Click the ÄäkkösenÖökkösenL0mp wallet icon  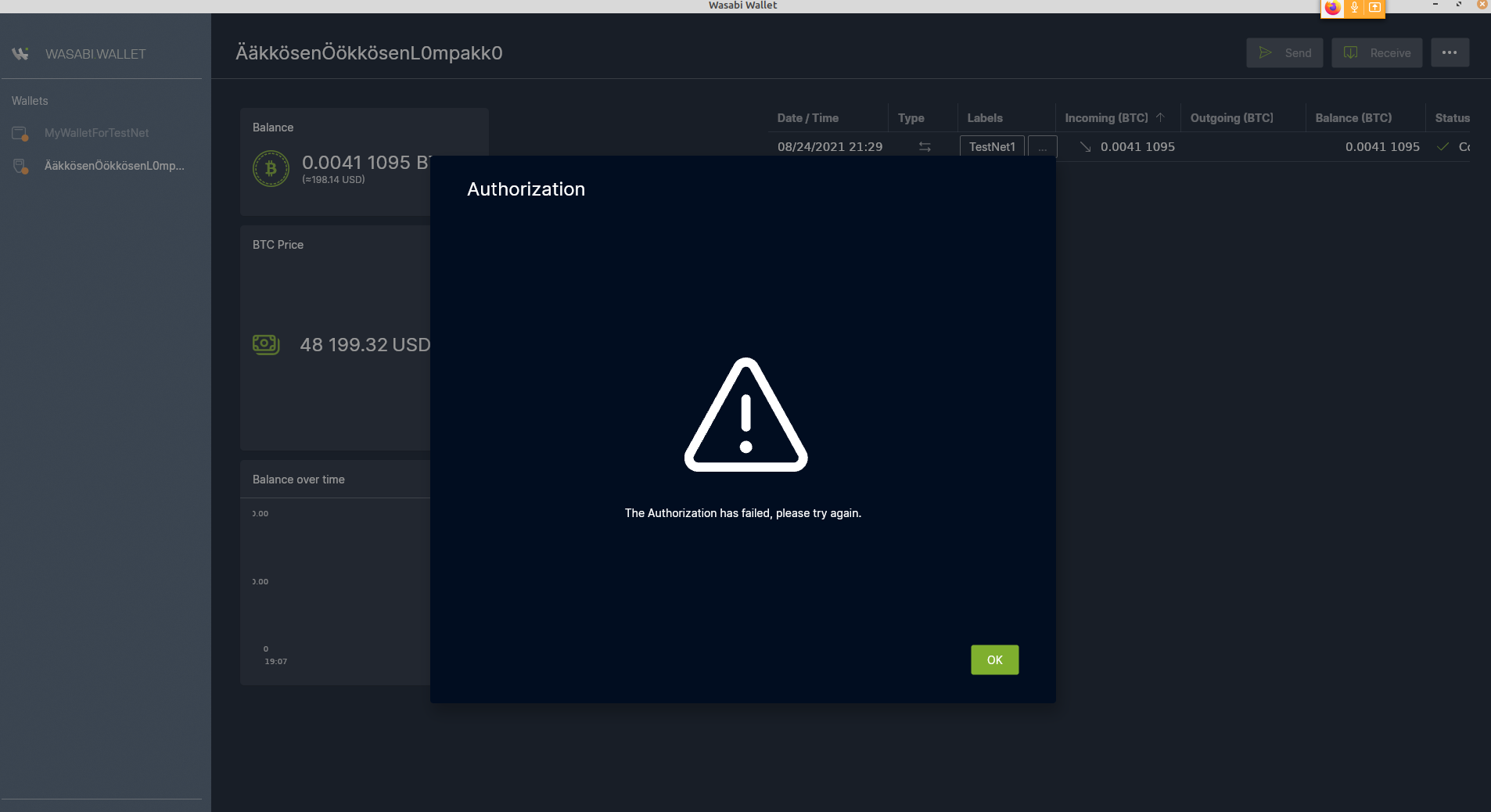pos(20,166)
